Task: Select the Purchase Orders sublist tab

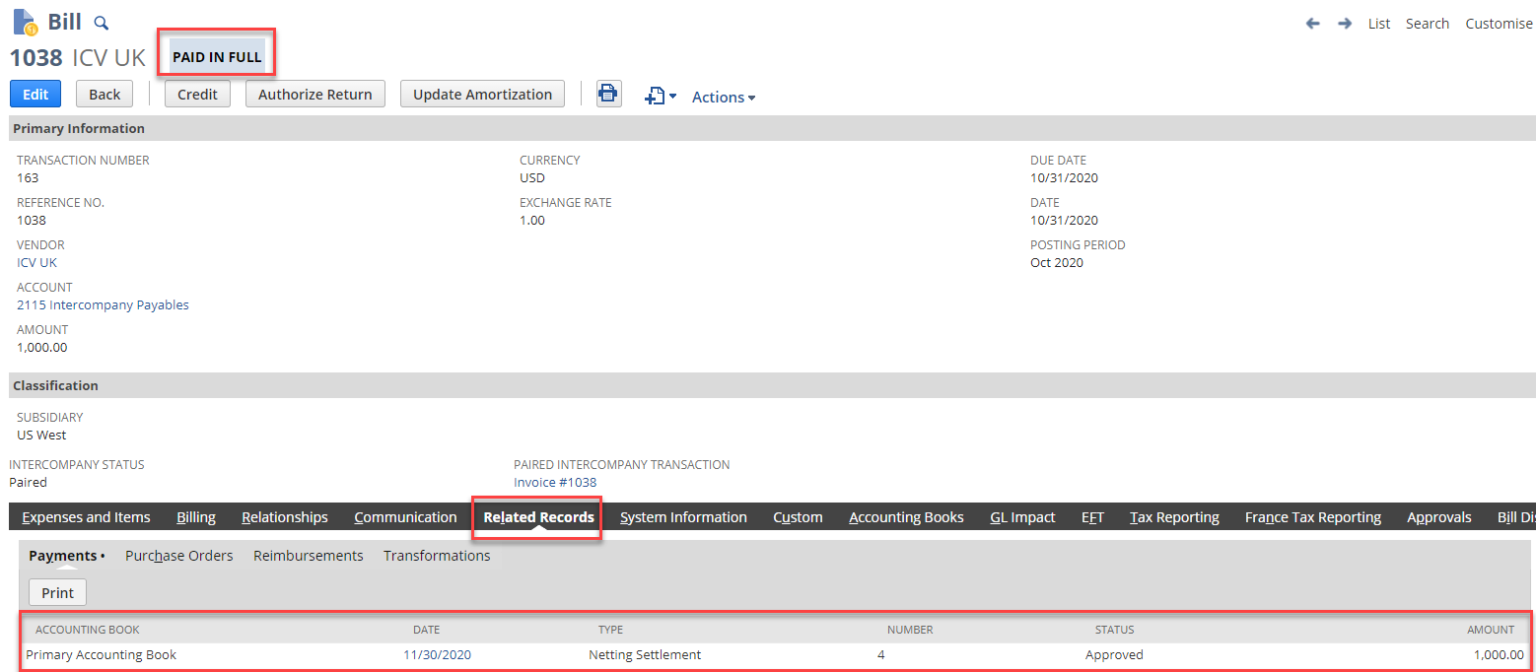Action: click(x=178, y=555)
